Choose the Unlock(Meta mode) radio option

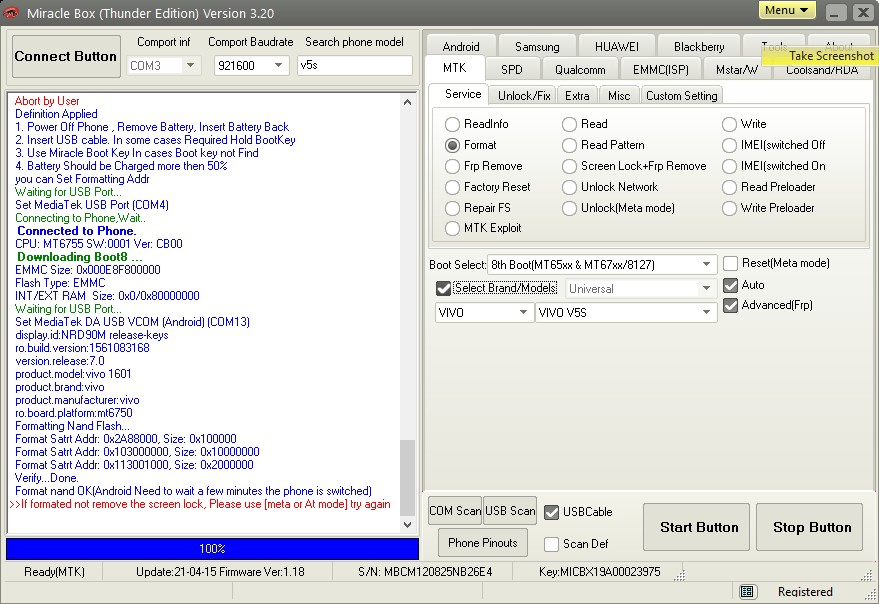click(x=570, y=208)
